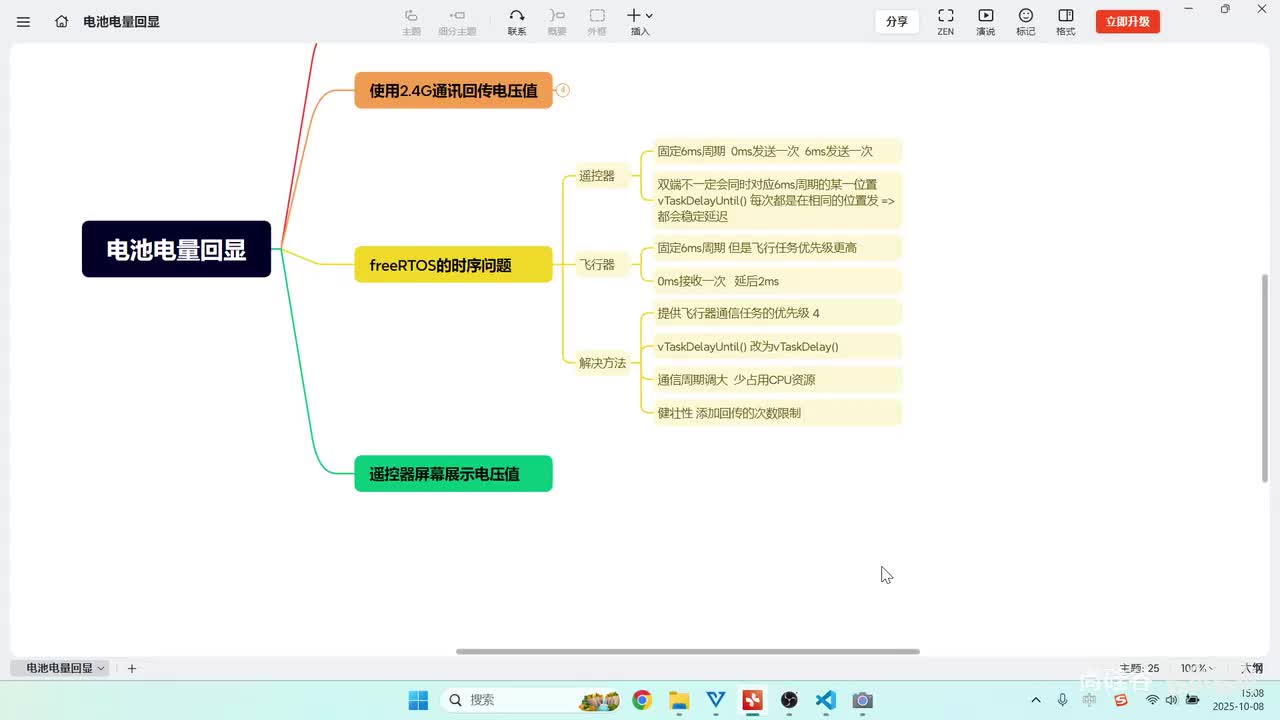Screen dimensions: 1280x720
Task: Add a new sheet with plus button
Action: [x=132, y=668]
